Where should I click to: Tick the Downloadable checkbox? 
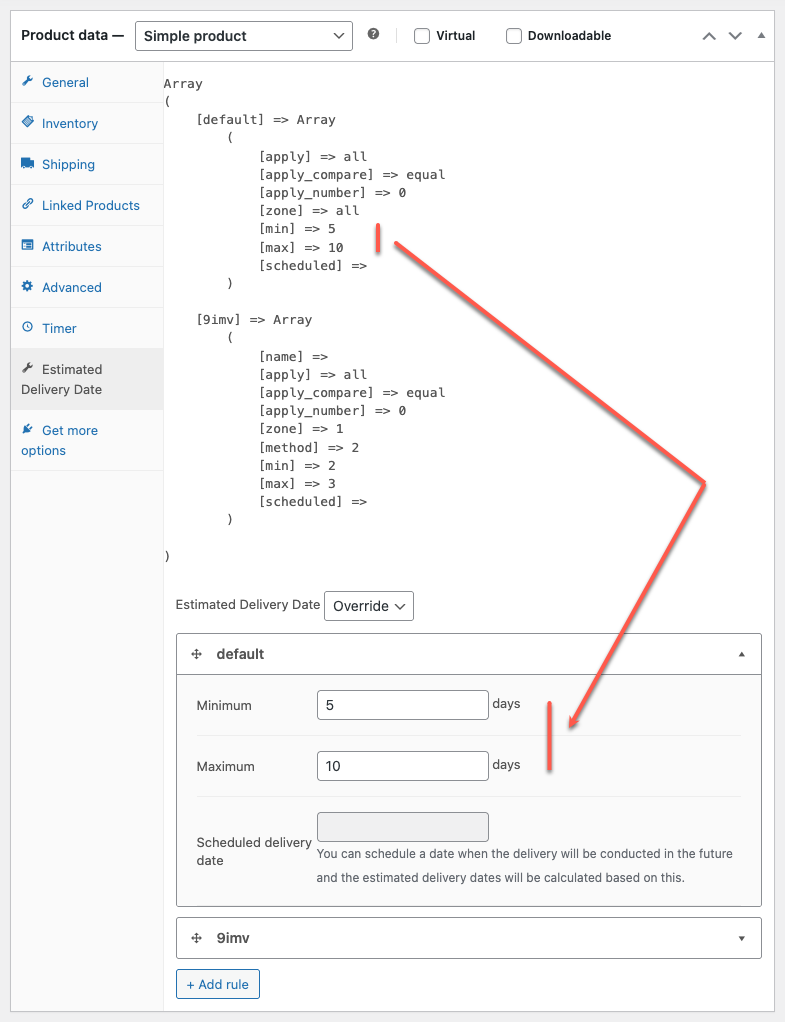[514, 36]
